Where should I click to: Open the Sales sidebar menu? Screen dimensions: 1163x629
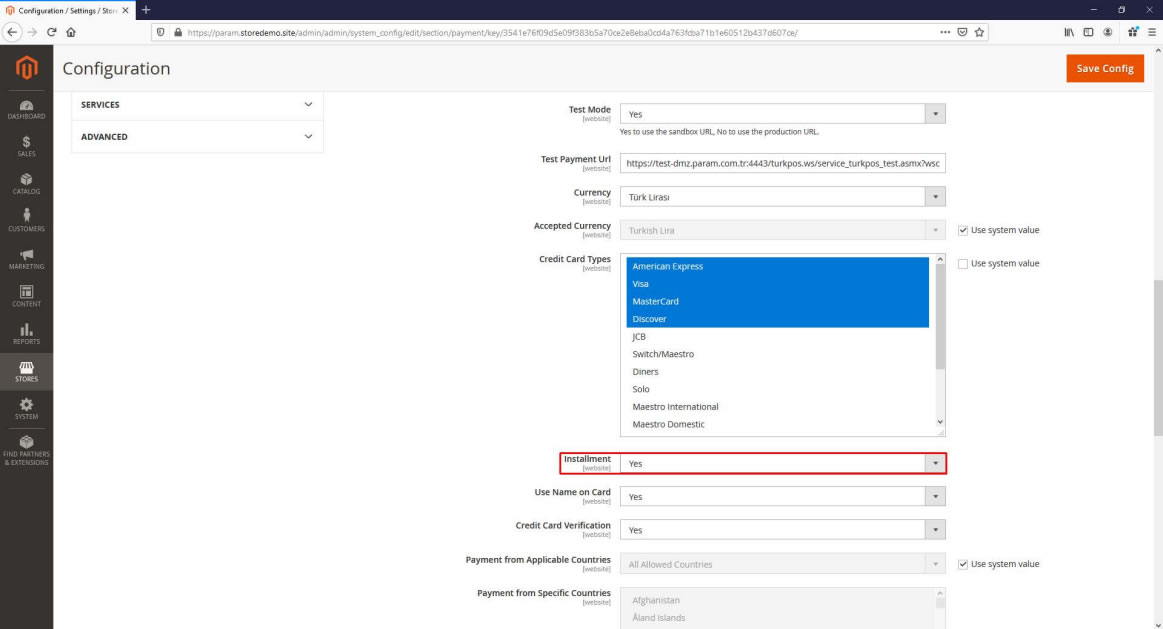coord(26,147)
